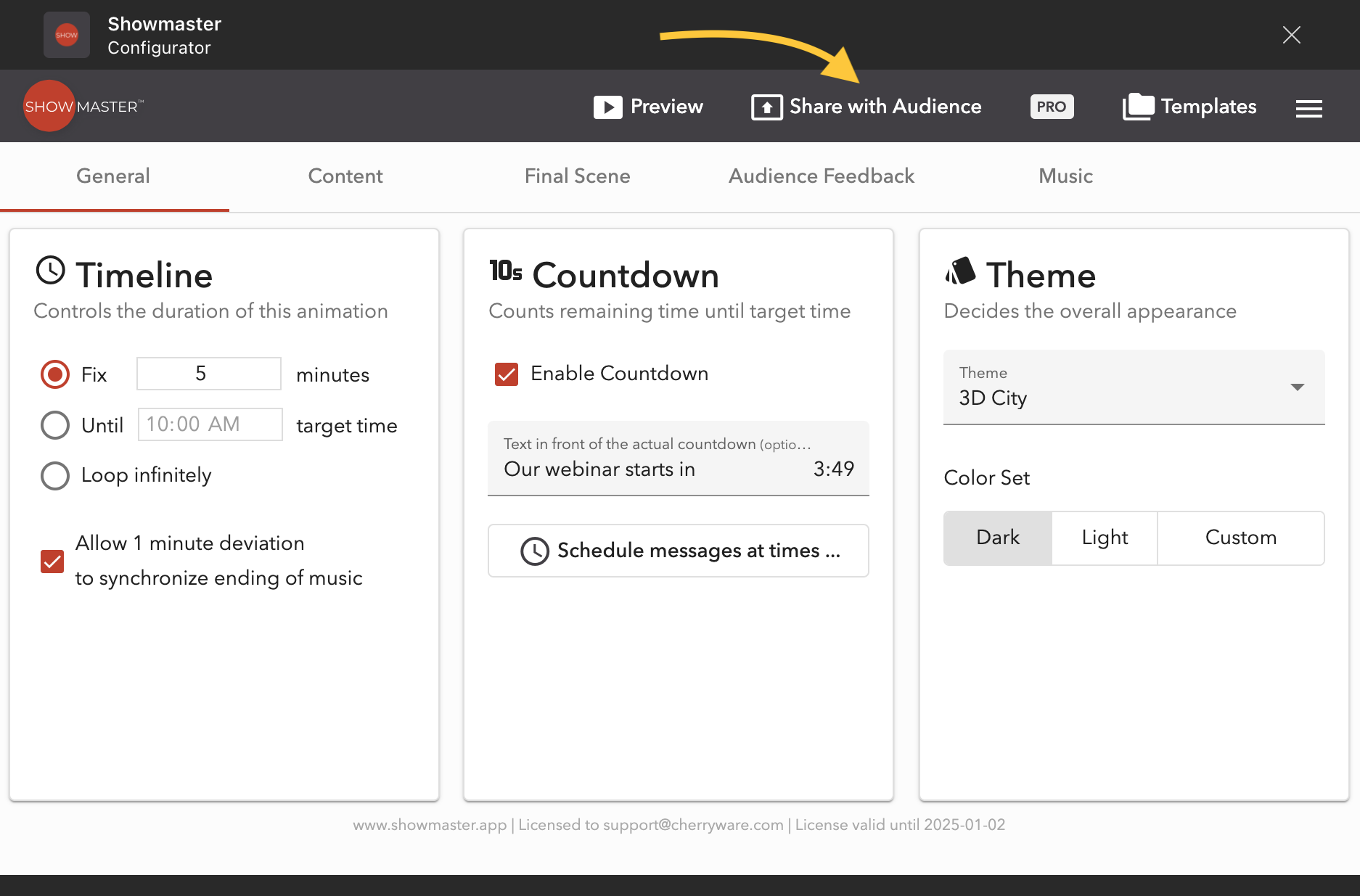The height and width of the screenshot is (896, 1360).
Task: Select the Until target time radio button
Action: point(55,425)
